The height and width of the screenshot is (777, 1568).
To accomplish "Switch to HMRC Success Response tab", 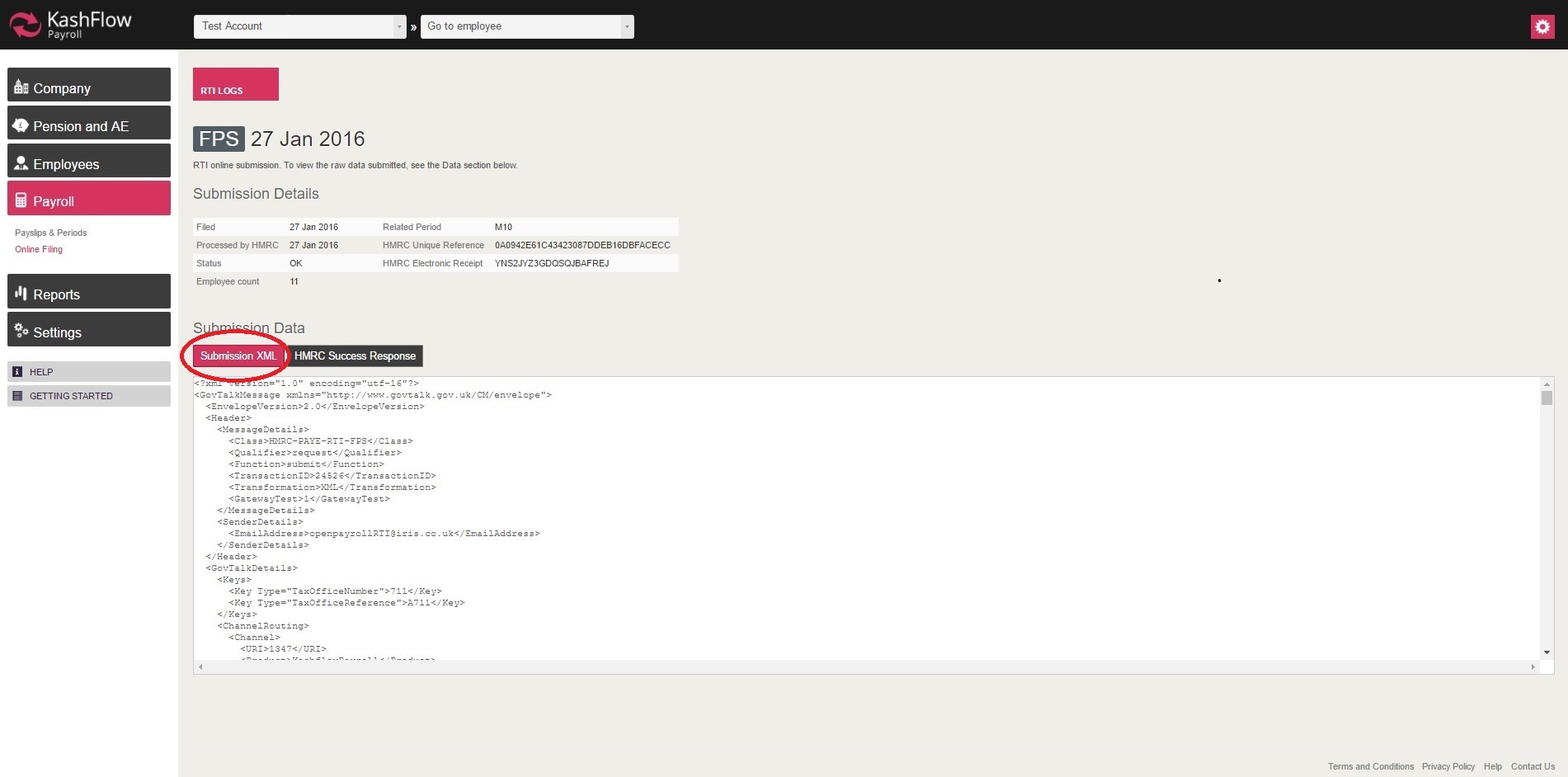I will tap(355, 356).
